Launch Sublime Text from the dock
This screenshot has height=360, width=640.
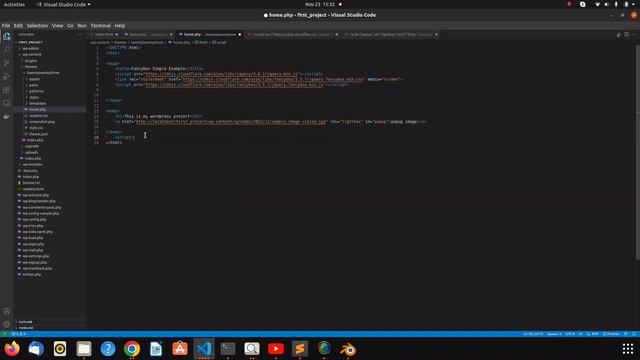(x=300, y=349)
